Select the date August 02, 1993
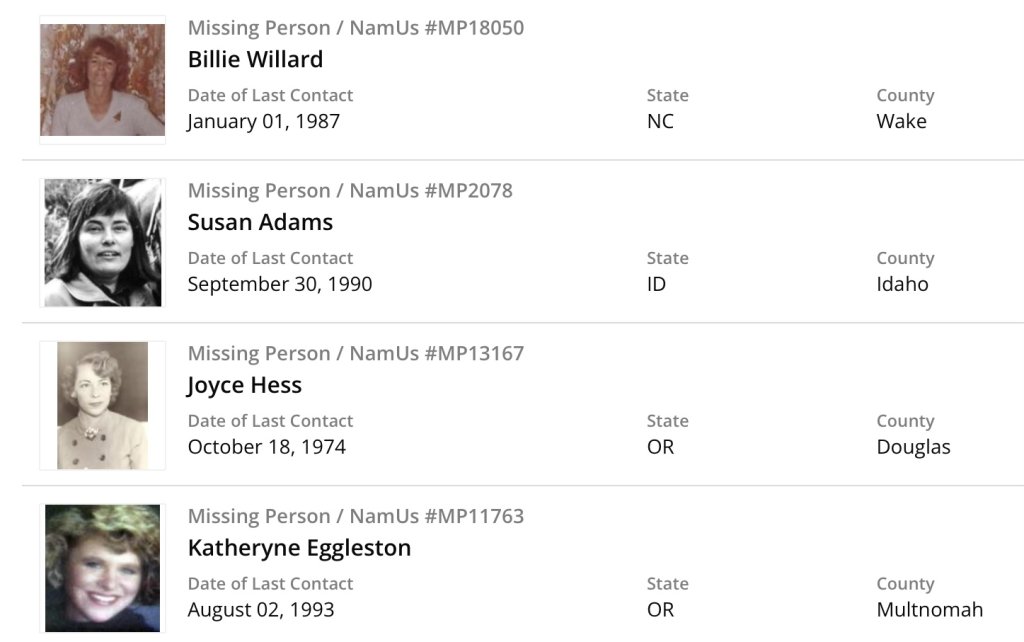This screenshot has width=1024, height=642. (x=261, y=609)
